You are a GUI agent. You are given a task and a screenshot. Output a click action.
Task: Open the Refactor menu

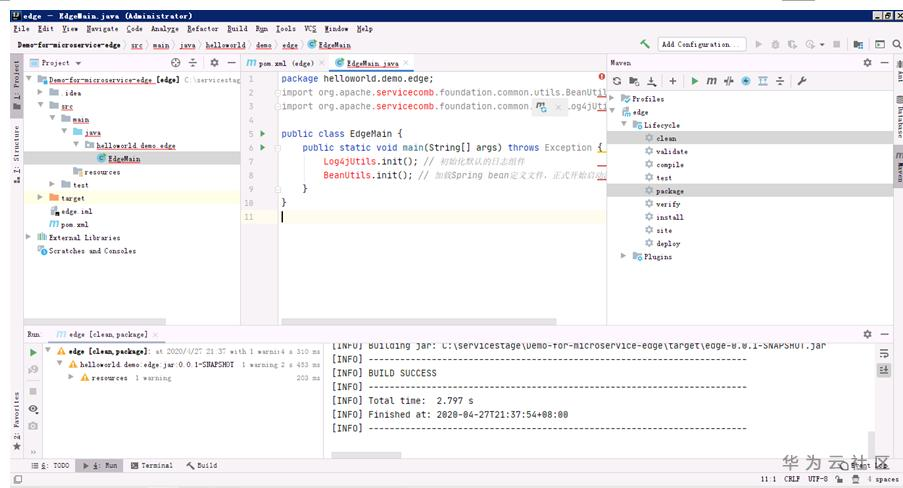[x=202, y=29]
